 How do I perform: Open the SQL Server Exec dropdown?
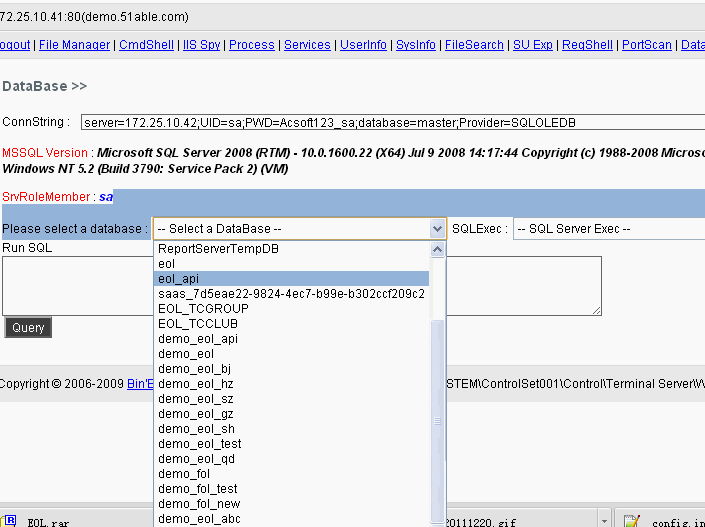[609, 229]
